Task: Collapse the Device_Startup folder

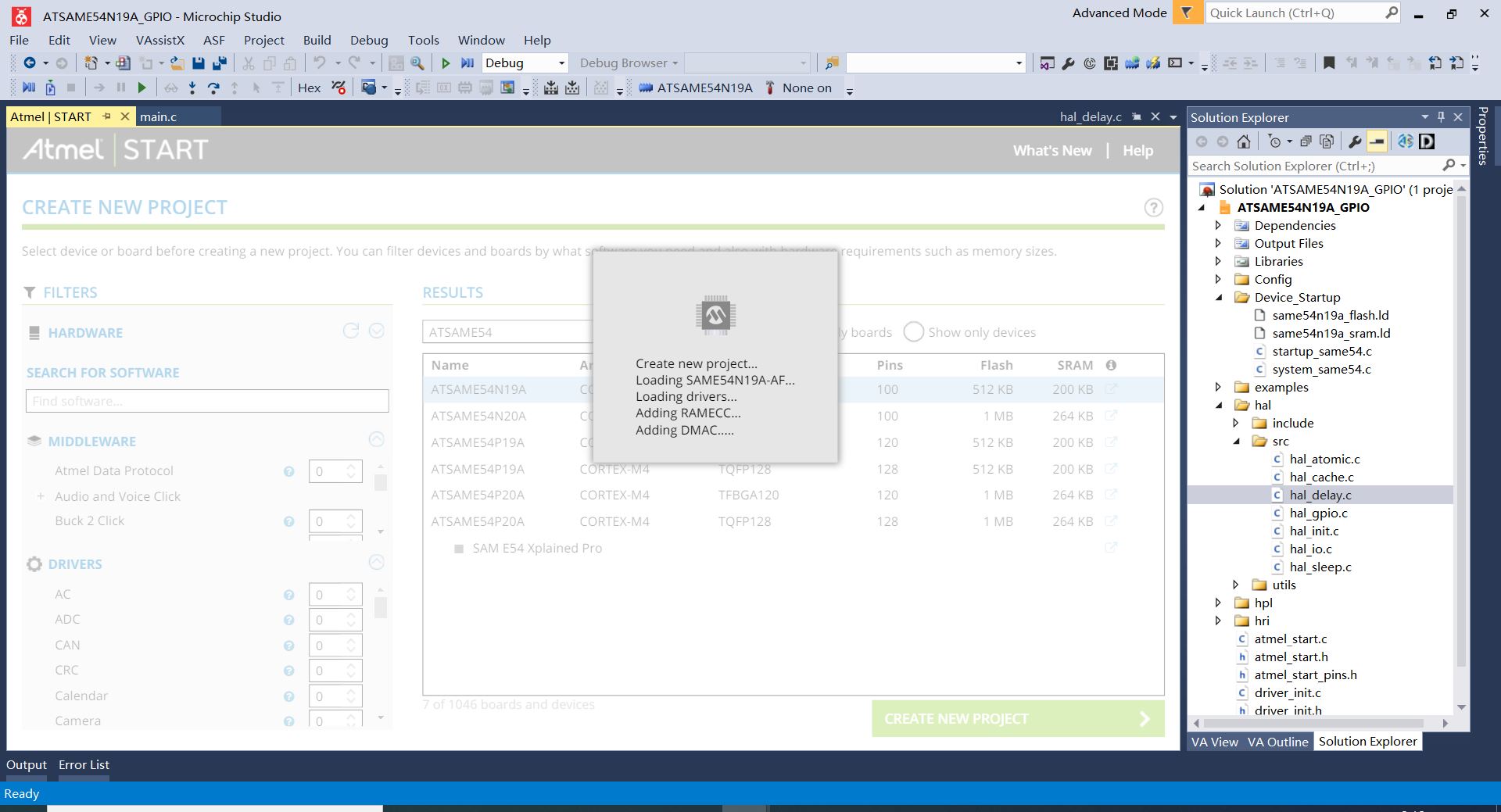Action: 1219,298
